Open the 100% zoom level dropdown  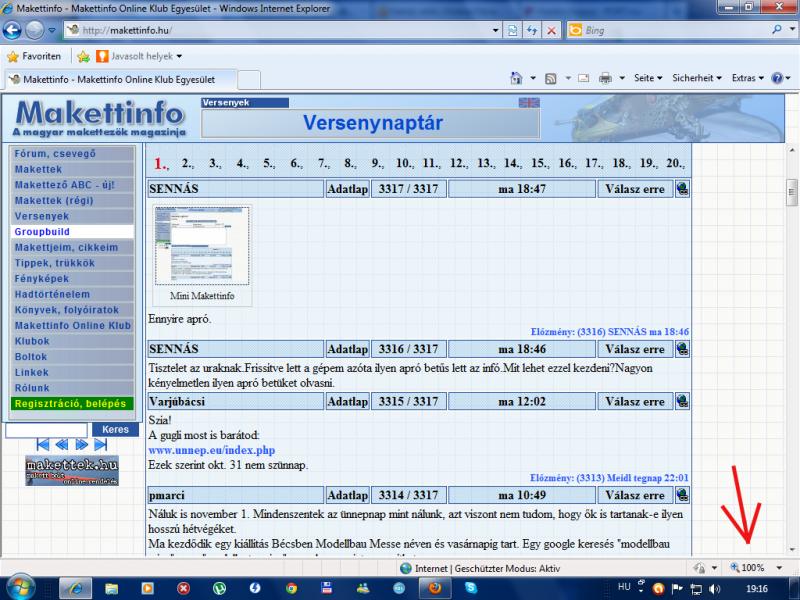point(756,568)
